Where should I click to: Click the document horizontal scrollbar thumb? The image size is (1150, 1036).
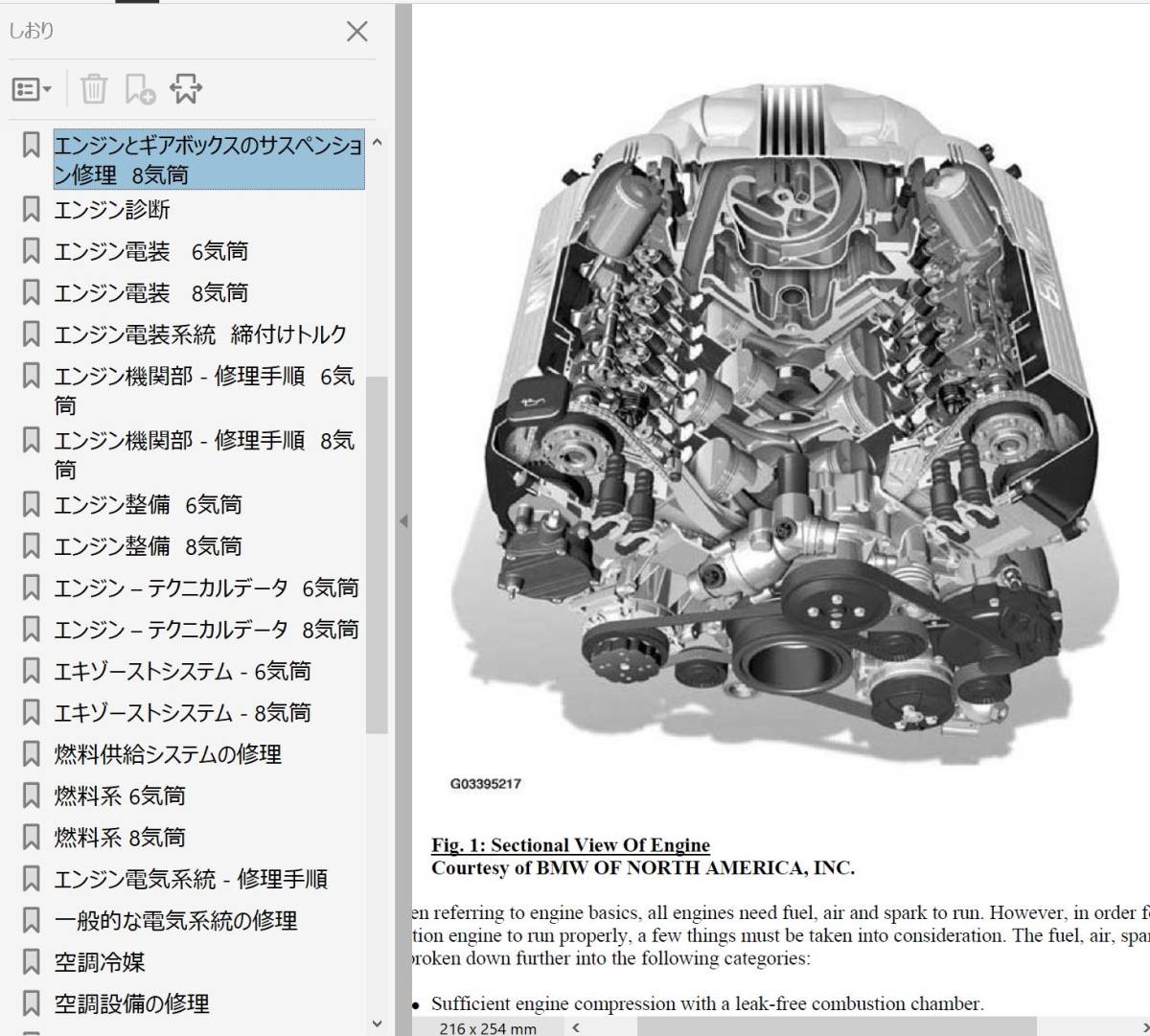click(x=836, y=1027)
